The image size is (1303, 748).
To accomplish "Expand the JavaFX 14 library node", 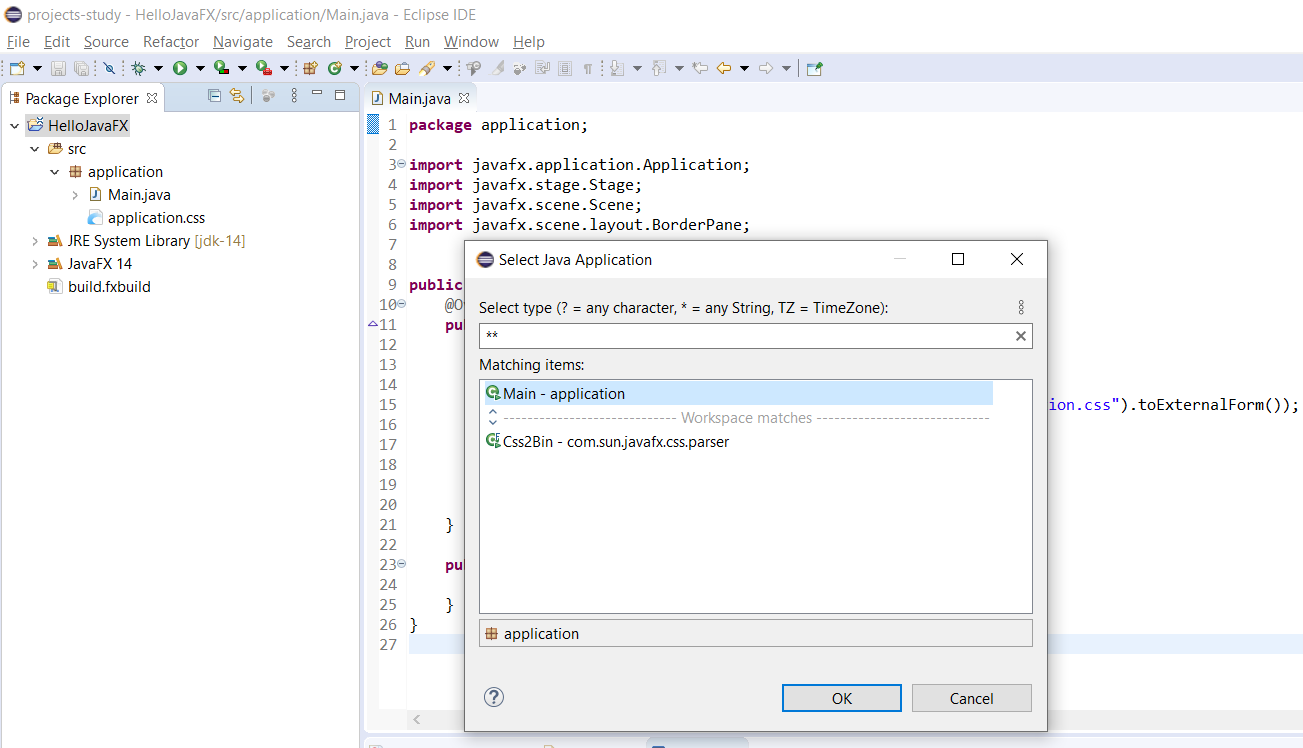I will tap(34, 264).
